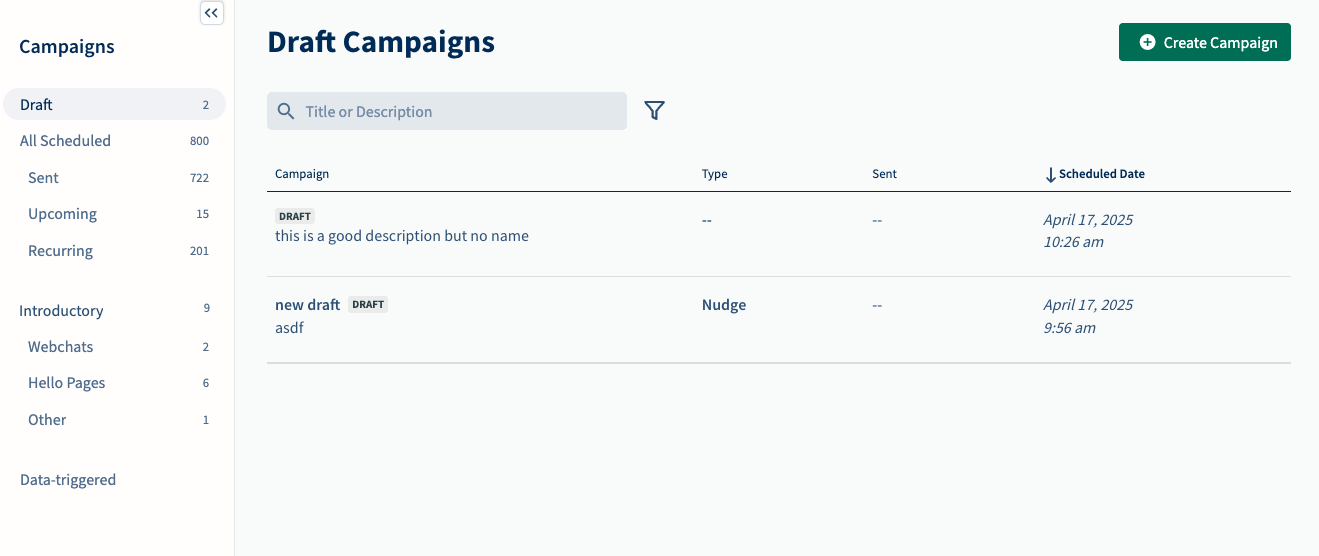The height and width of the screenshot is (556, 1319).
Task: Open All Scheduled campaigns
Action: click(x=115, y=141)
